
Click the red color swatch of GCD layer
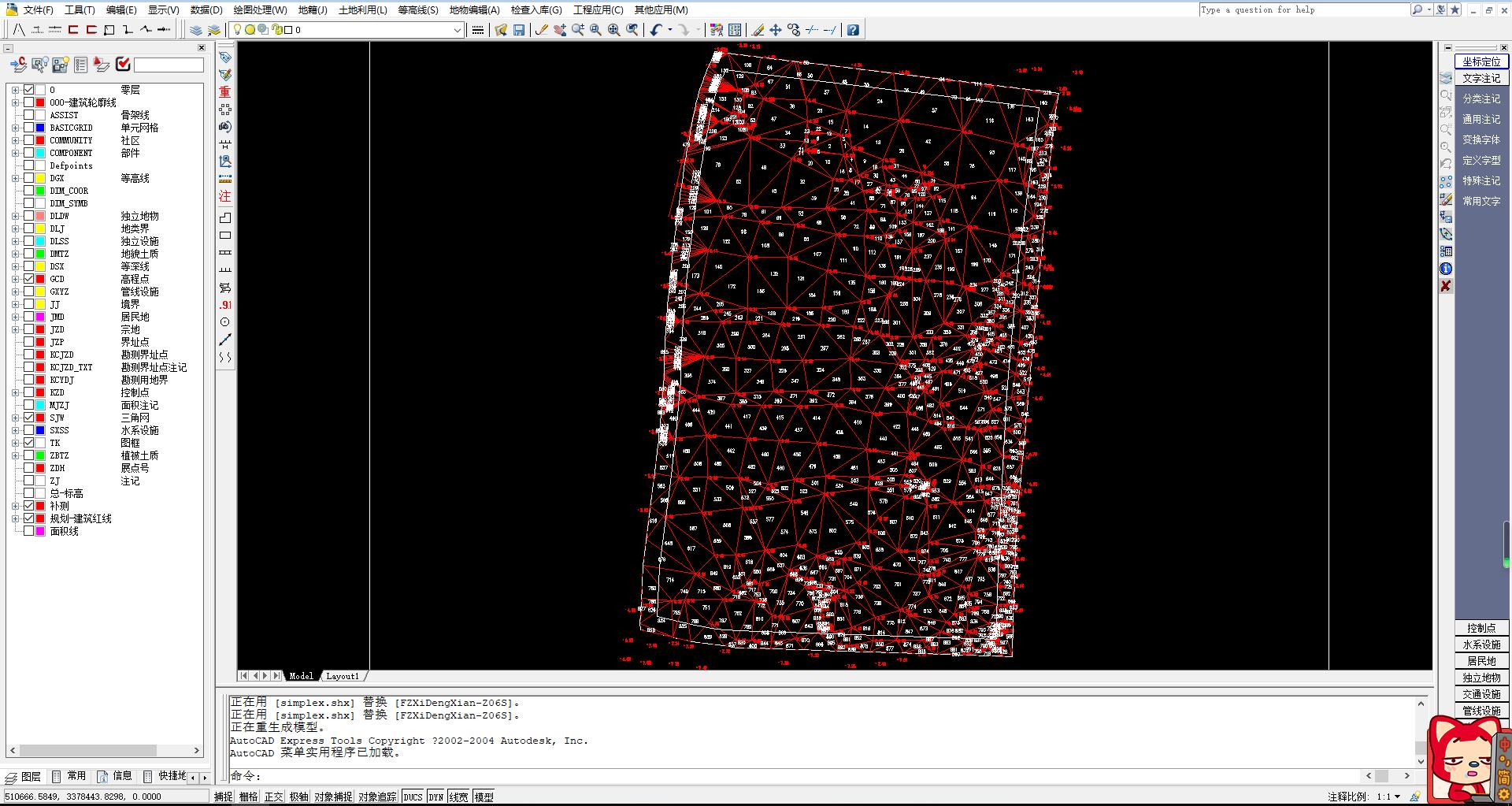coord(40,279)
